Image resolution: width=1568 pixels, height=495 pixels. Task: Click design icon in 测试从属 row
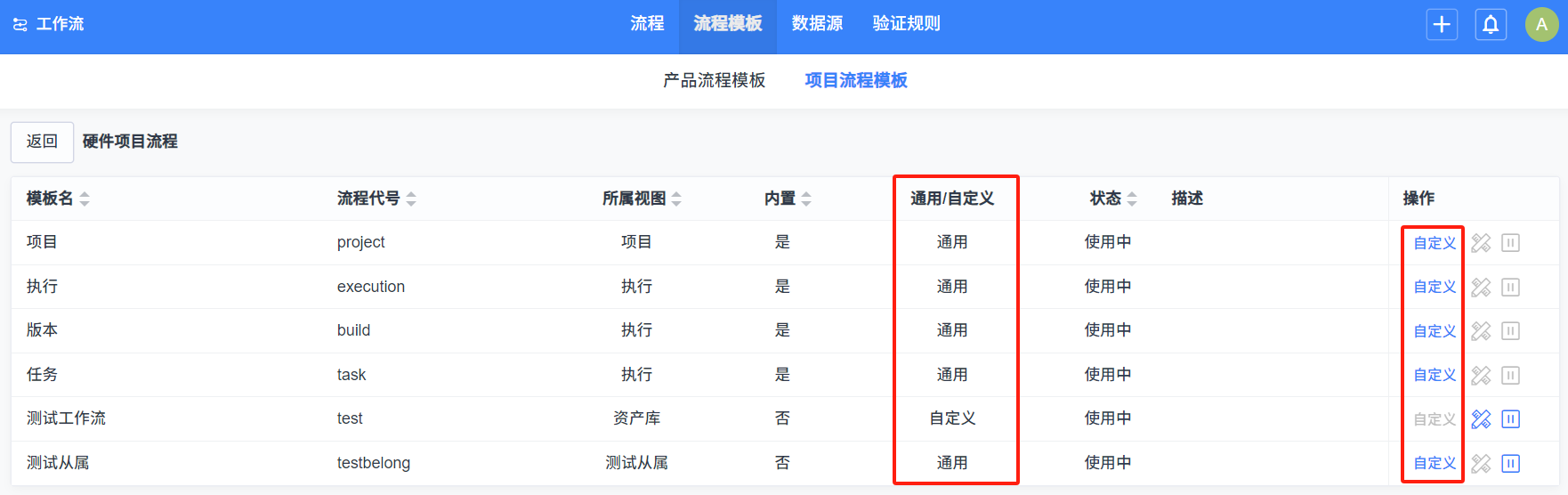1481,463
